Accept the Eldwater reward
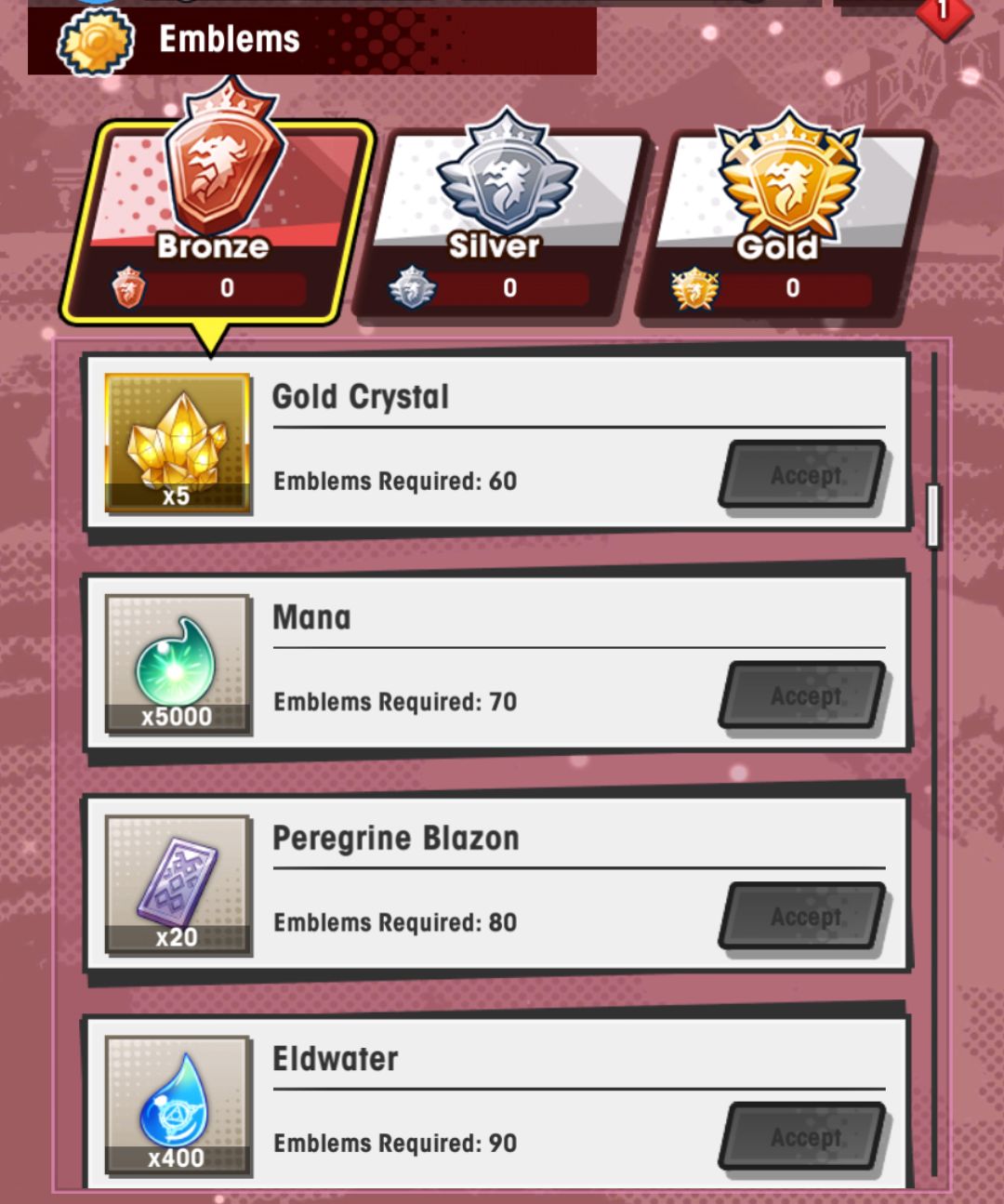This screenshot has height=1204, width=1004. pos(803,1137)
